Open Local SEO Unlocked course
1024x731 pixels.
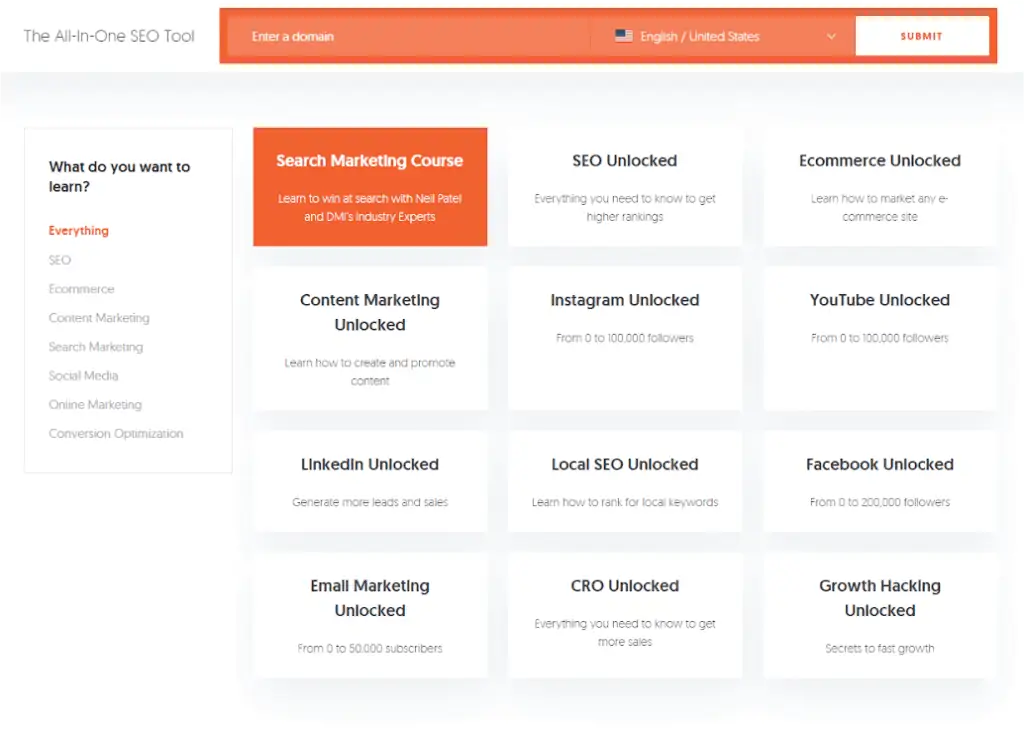[625, 481]
